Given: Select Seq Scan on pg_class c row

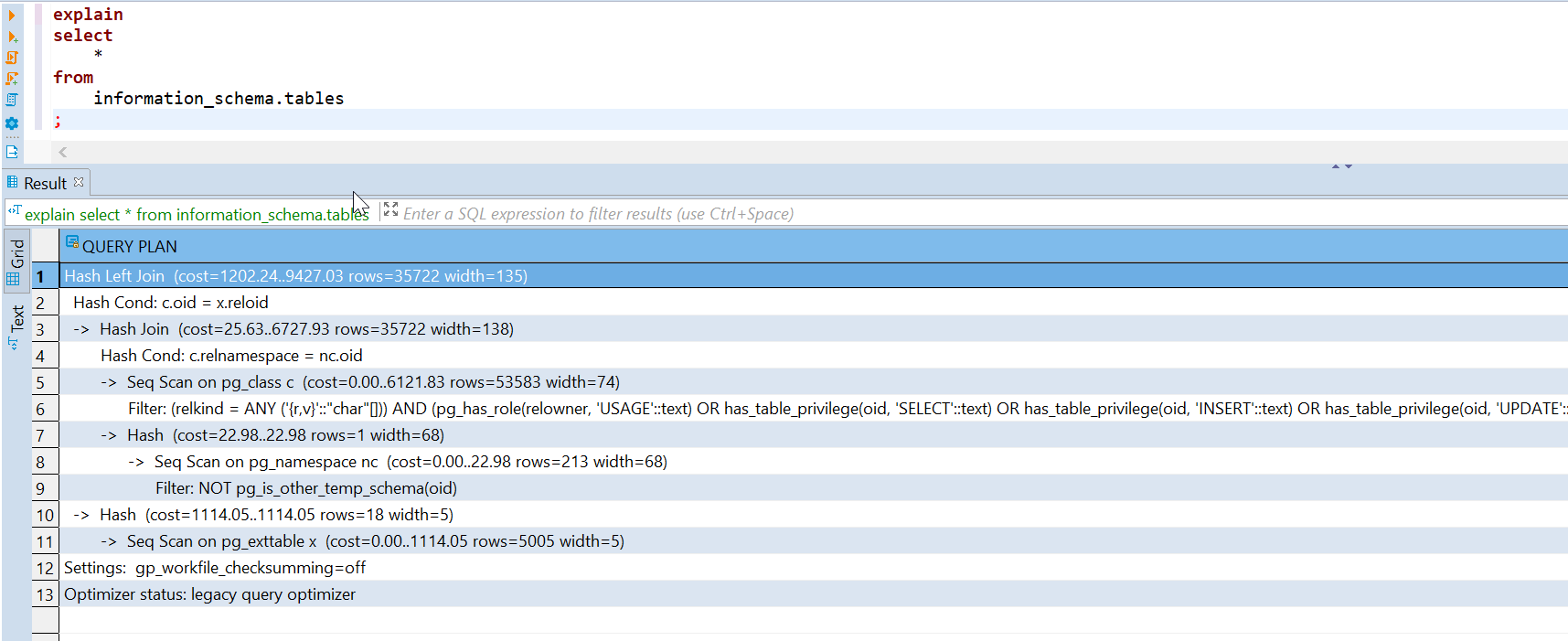Looking at the screenshot, I should click(814, 382).
